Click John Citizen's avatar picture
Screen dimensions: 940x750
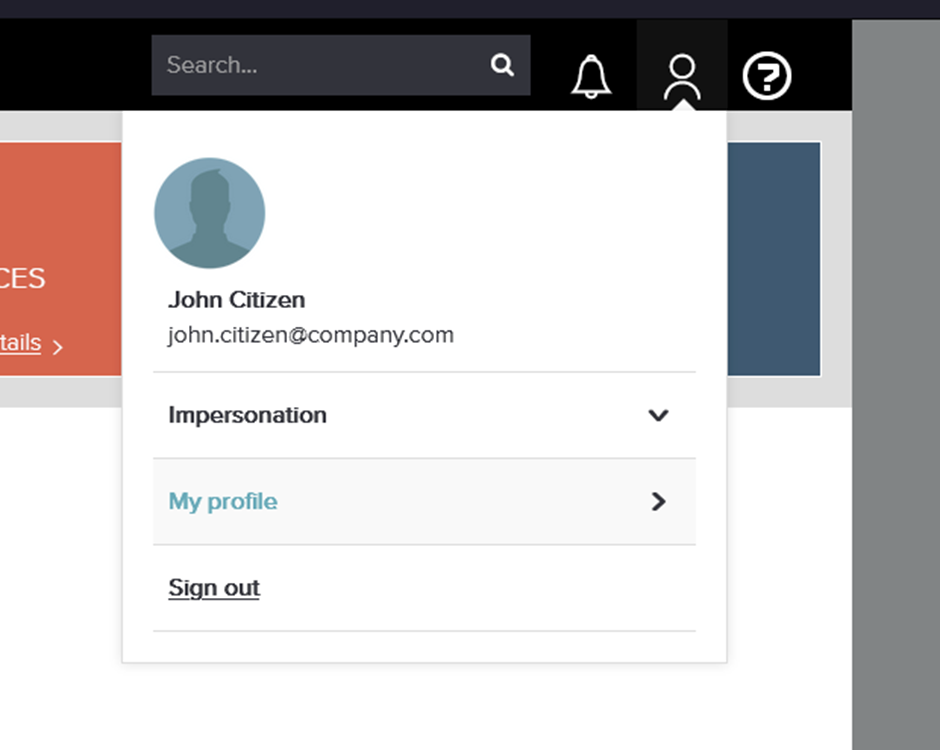coord(210,213)
